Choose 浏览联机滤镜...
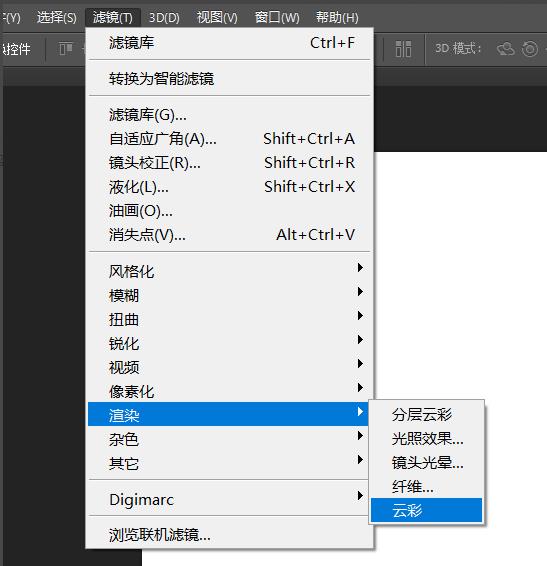 (229, 535)
